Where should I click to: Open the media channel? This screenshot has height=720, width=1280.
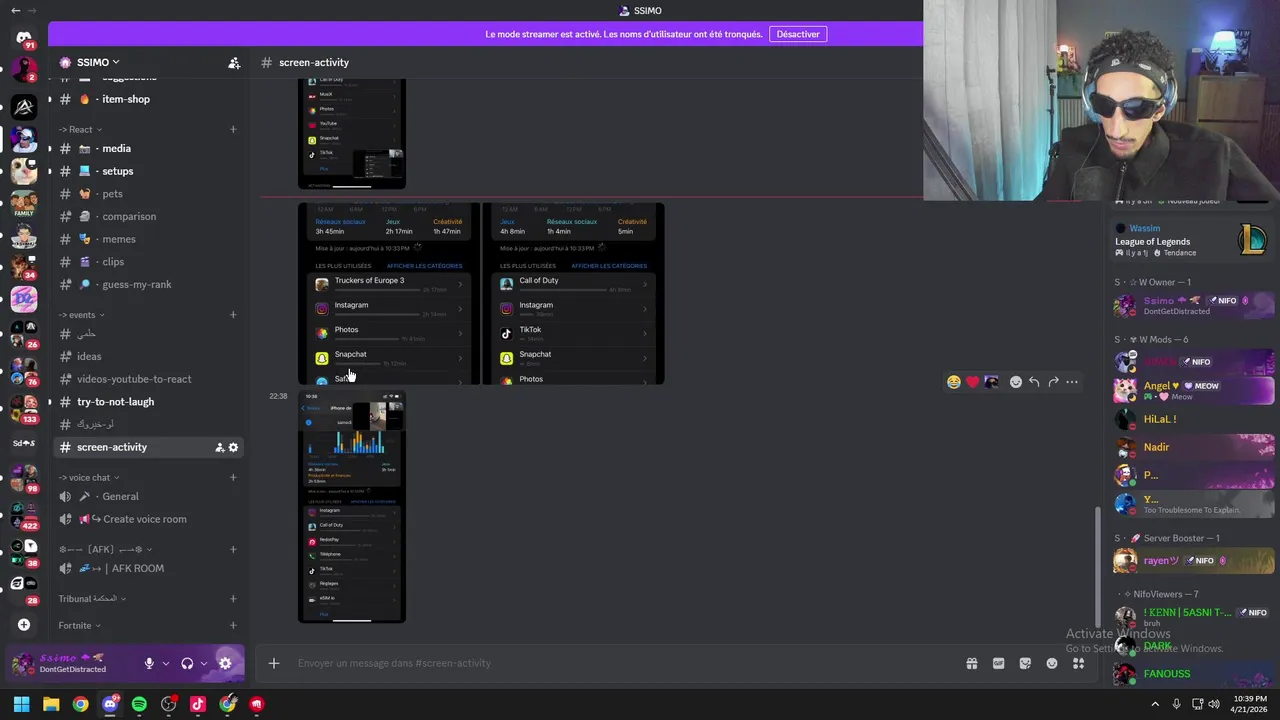click(x=148, y=148)
